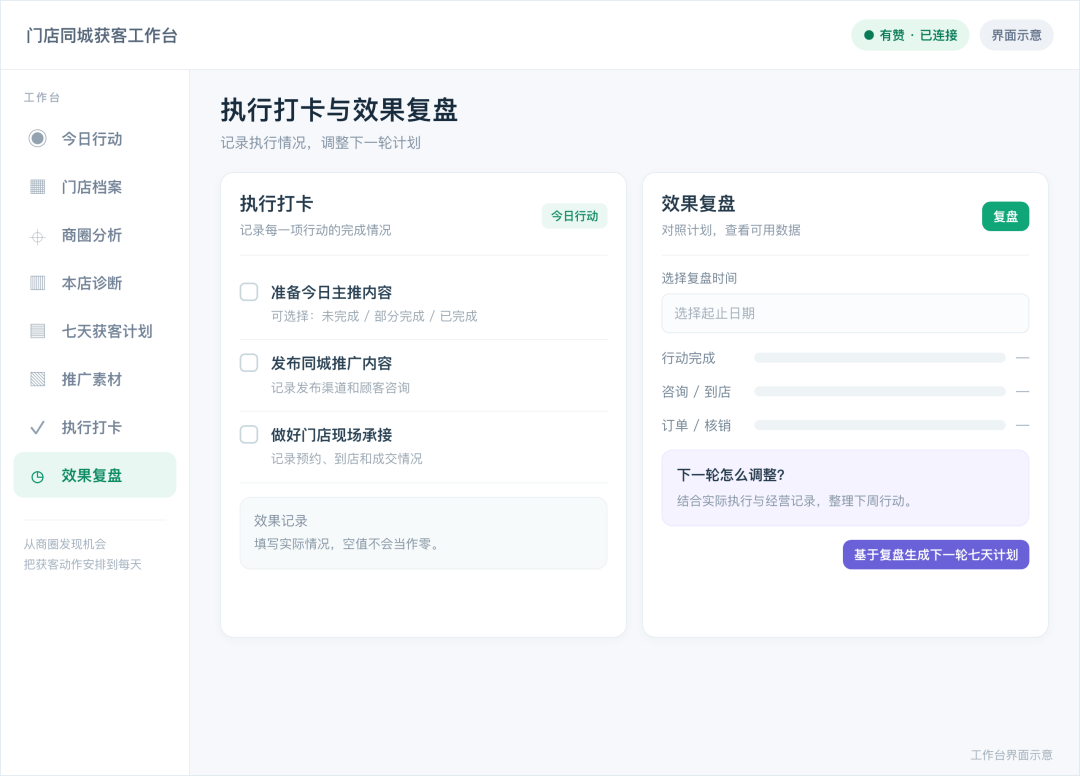This screenshot has width=1080, height=776.
Task: Click the 效果记录 text box
Action: [x=424, y=533]
